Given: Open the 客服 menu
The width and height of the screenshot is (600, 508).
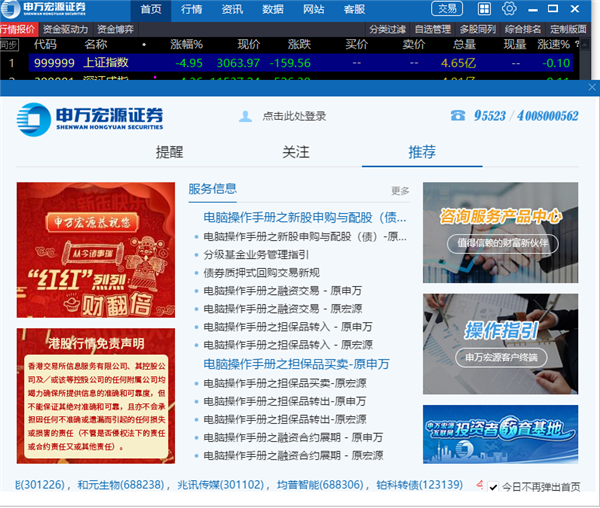Looking at the screenshot, I should tap(354, 9).
